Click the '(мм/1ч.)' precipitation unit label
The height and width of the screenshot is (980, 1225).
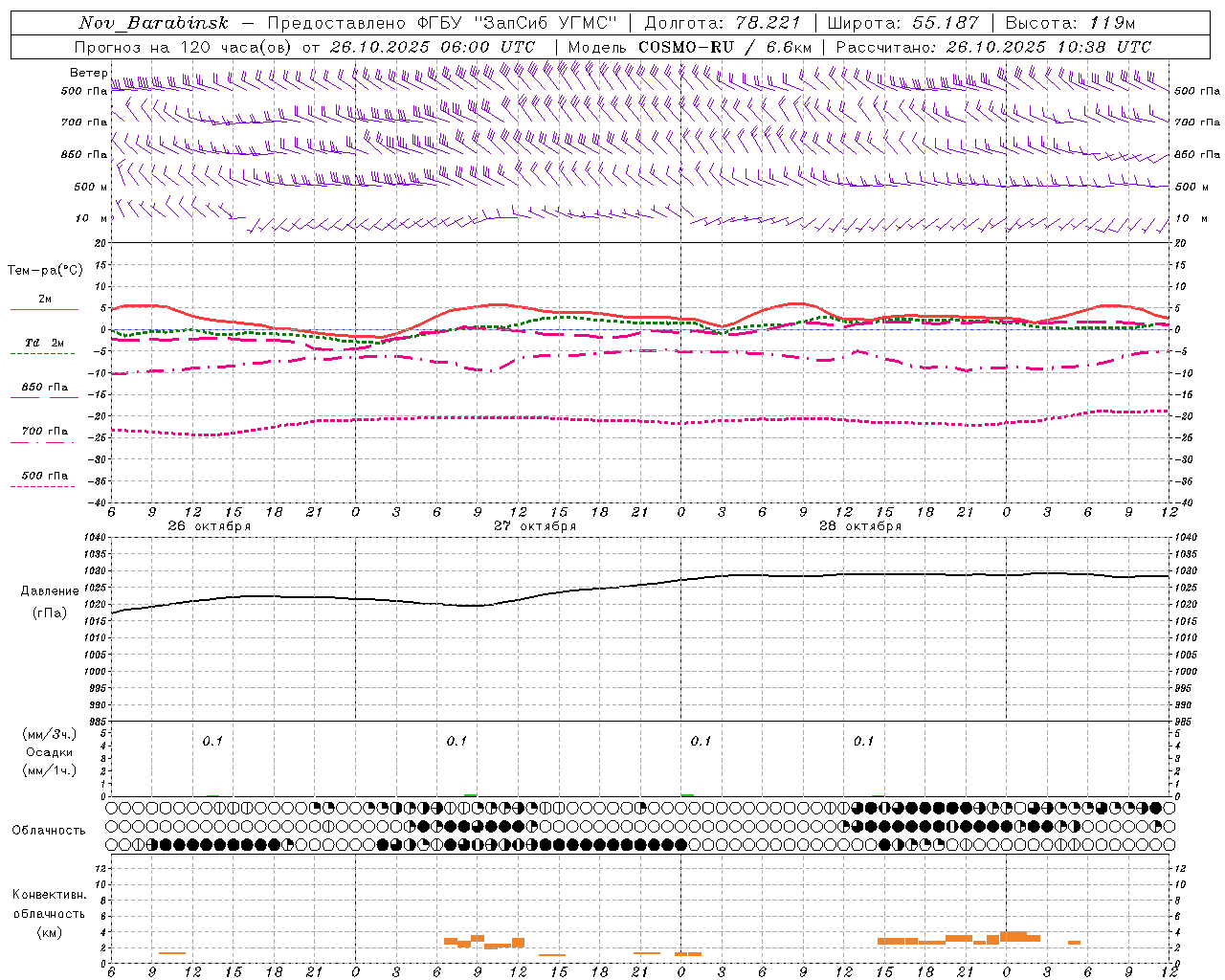click(49, 770)
